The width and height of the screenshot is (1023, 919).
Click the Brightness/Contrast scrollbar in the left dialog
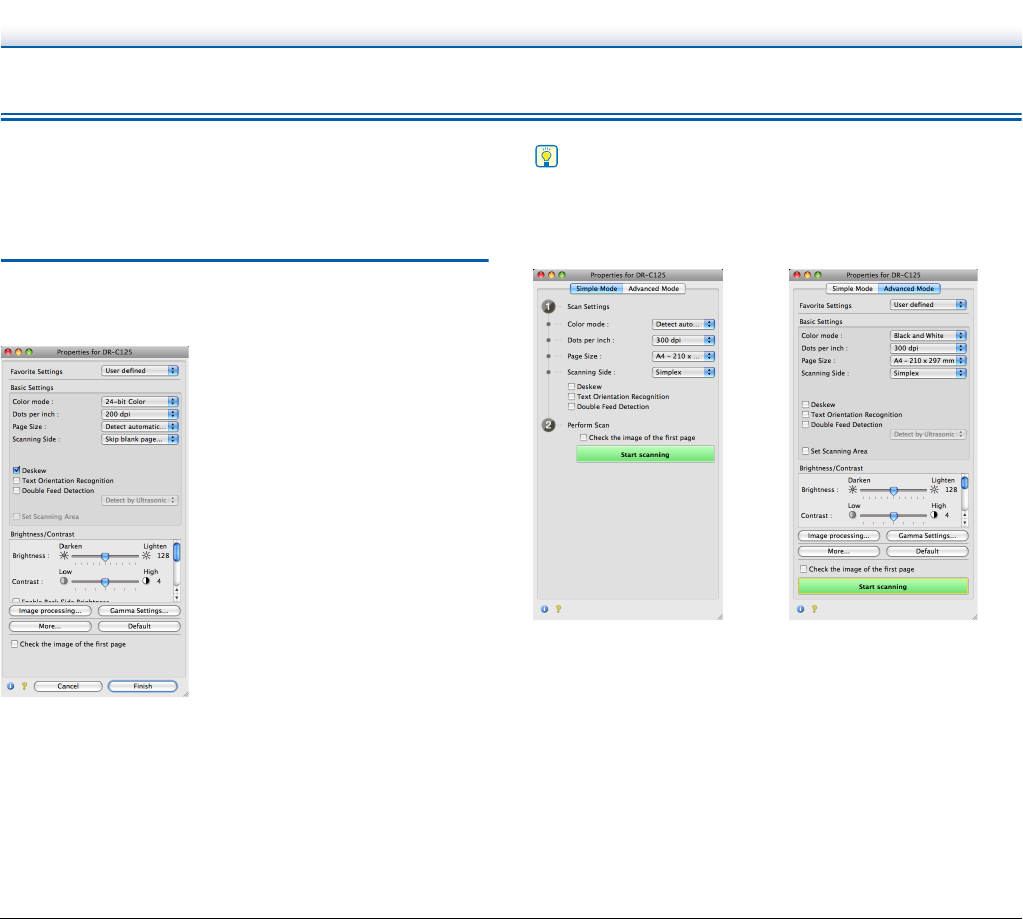click(x=177, y=552)
